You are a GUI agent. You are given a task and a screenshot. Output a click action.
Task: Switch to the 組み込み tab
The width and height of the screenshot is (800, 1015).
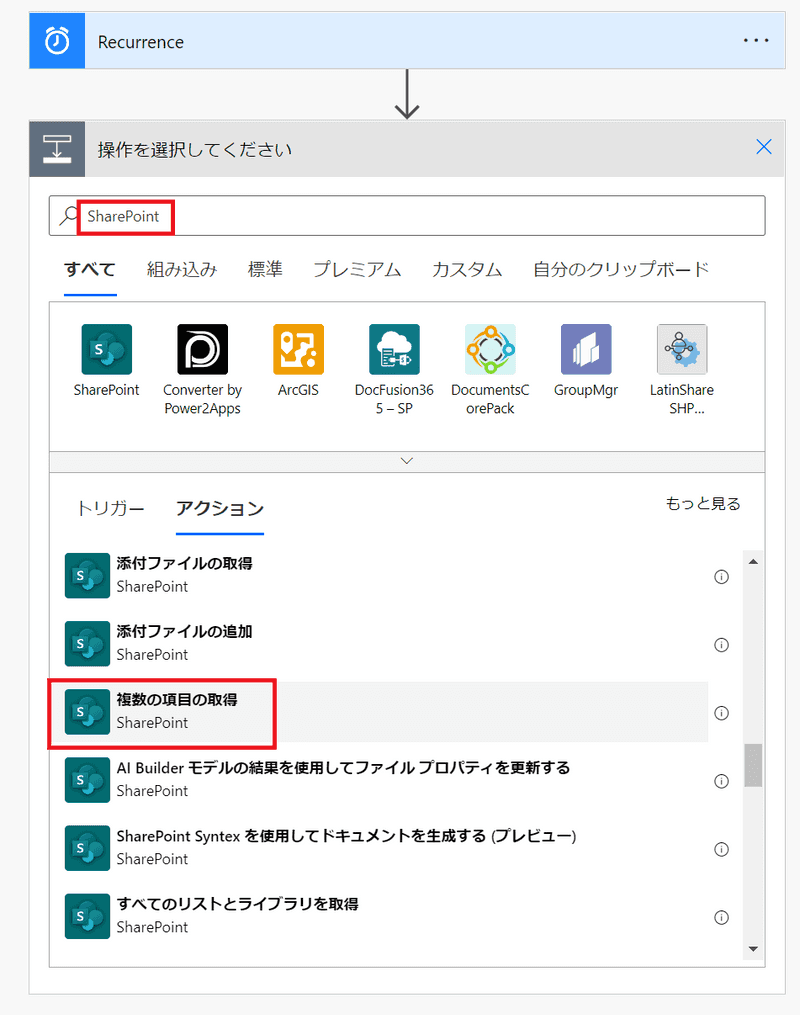[x=182, y=269]
